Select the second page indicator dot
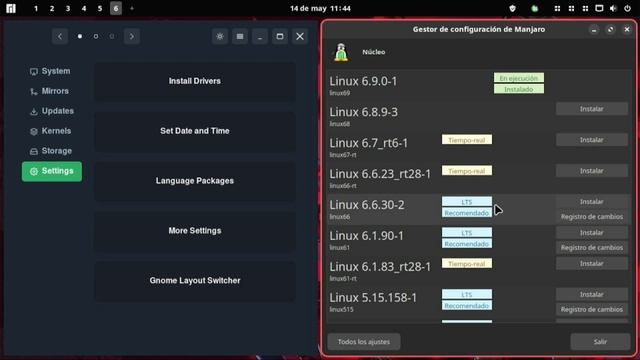This screenshot has width=640, height=360. pyautogui.click(x=96, y=36)
